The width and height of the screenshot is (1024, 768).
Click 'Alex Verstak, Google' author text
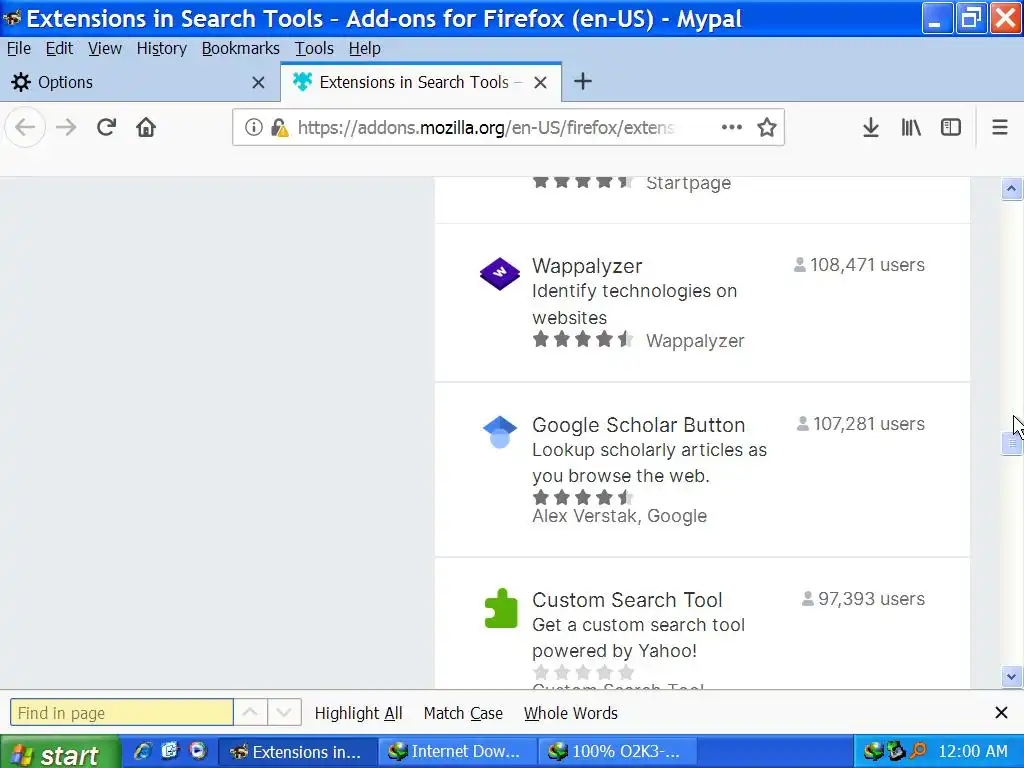[x=620, y=516]
